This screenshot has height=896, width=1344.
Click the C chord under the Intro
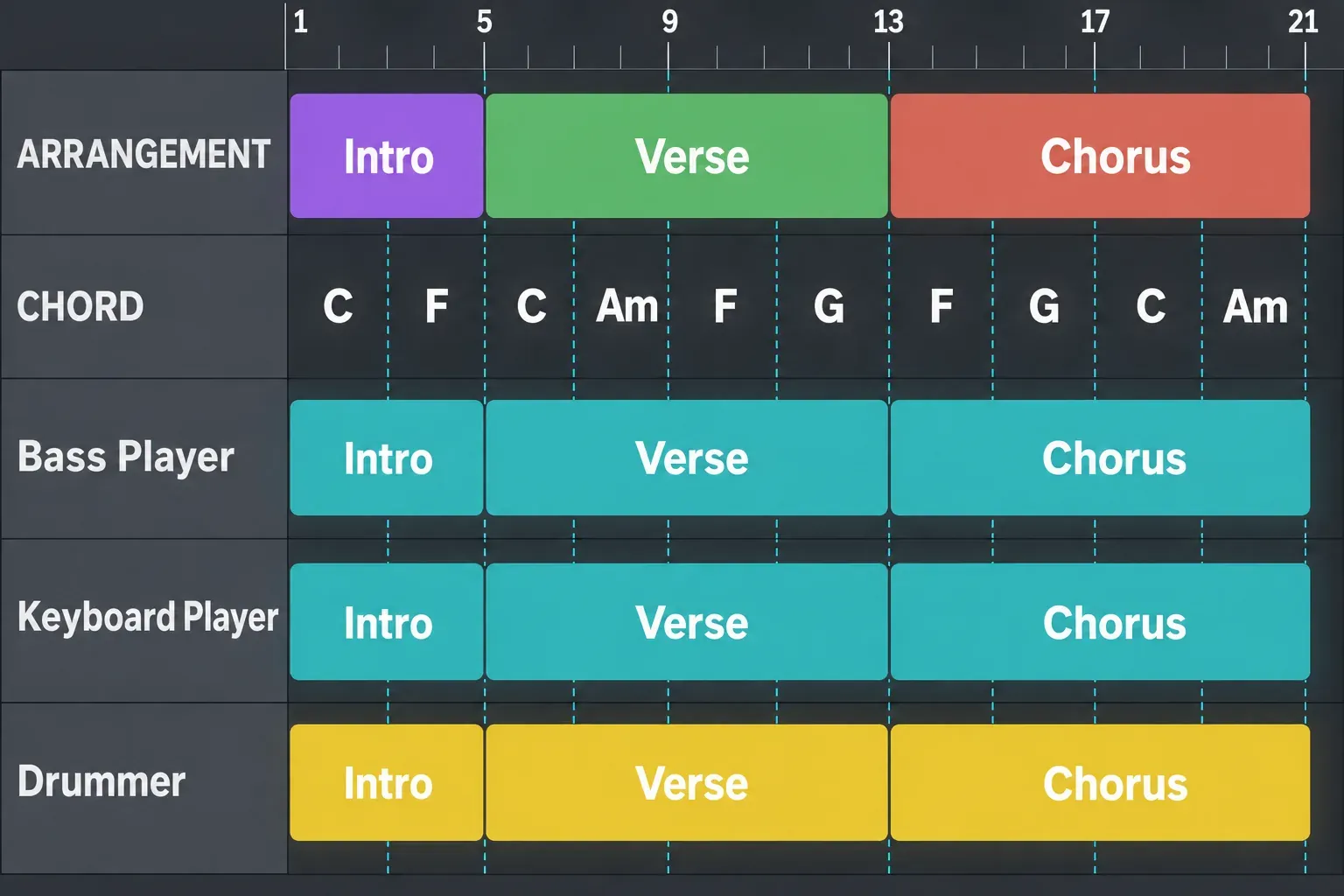tap(338, 306)
